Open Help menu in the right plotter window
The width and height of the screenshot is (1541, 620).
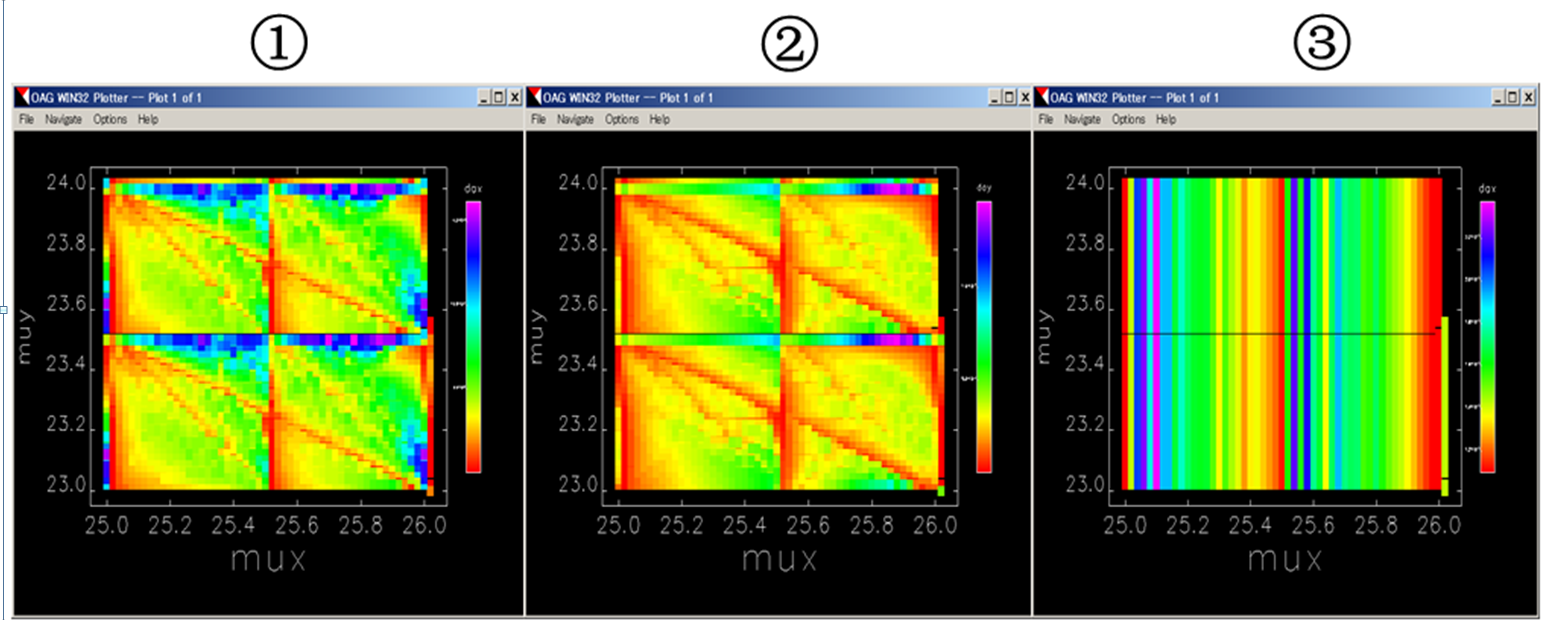click(1166, 119)
